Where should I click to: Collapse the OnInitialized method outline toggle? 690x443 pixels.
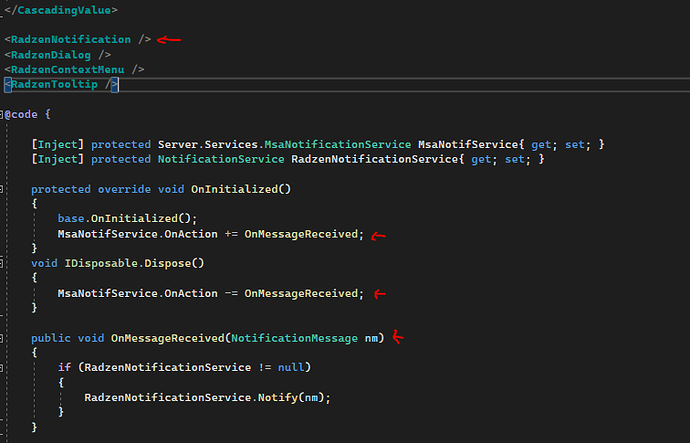pyautogui.click(x=1, y=190)
